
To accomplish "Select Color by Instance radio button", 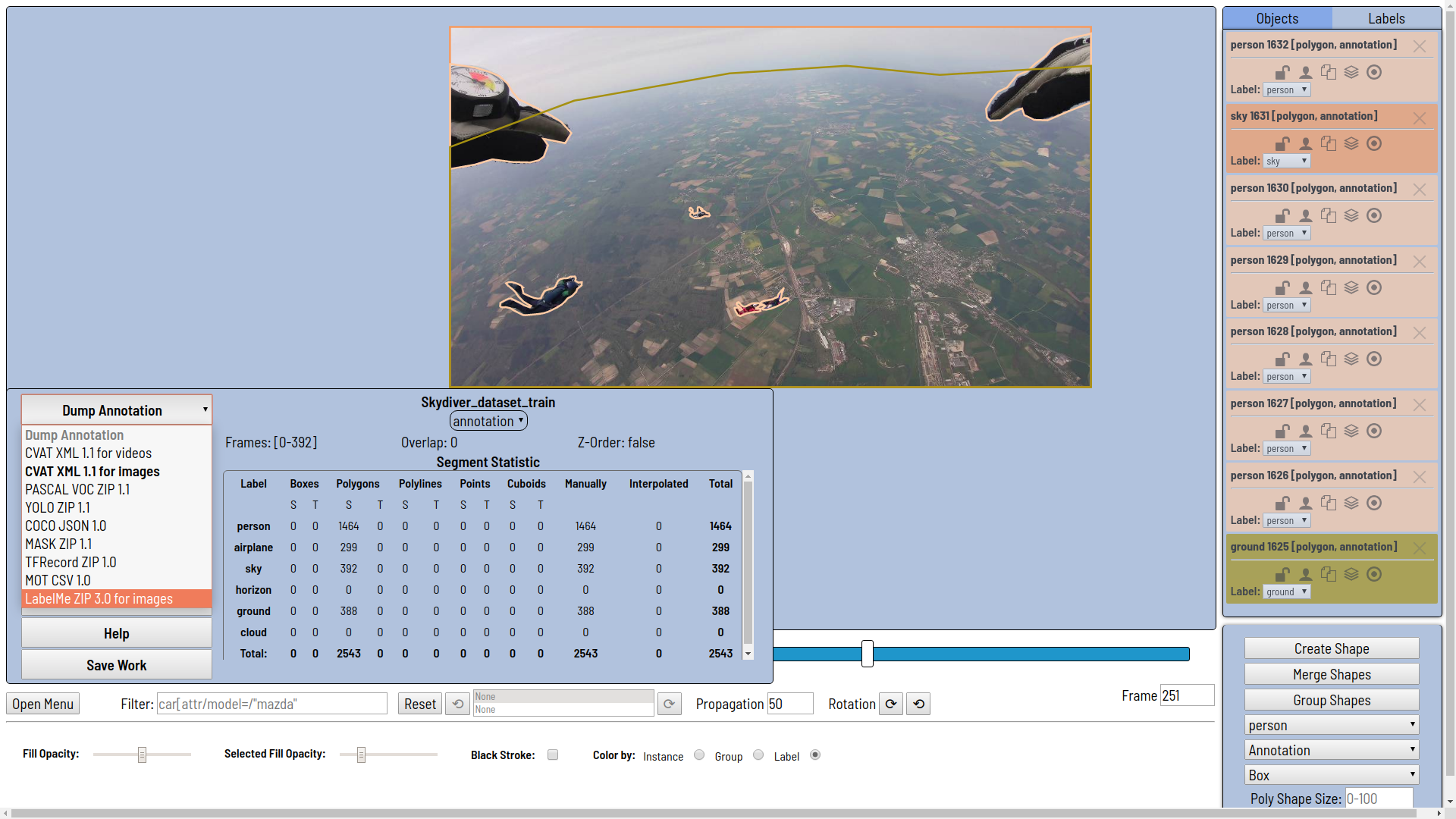I will click(x=699, y=755).
